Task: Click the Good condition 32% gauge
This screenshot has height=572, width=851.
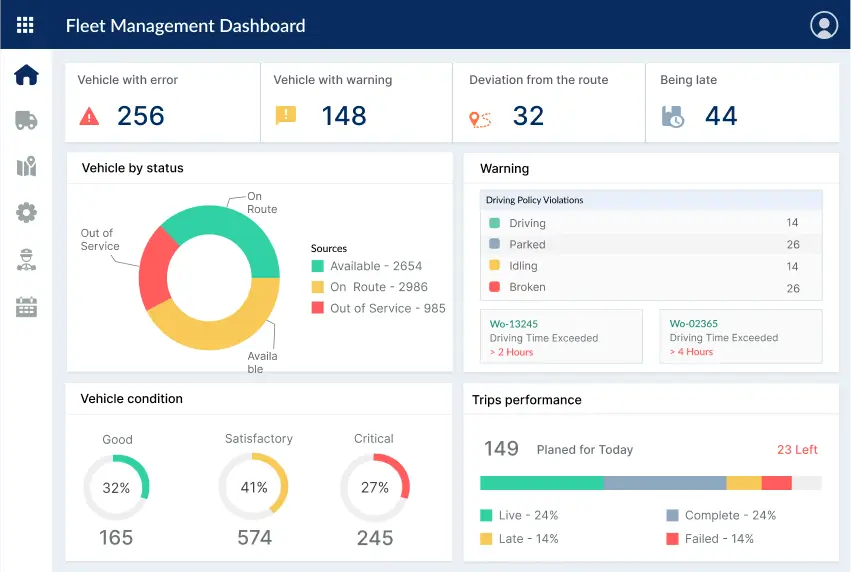Action: pyautogui.click(x=116, y=488)
